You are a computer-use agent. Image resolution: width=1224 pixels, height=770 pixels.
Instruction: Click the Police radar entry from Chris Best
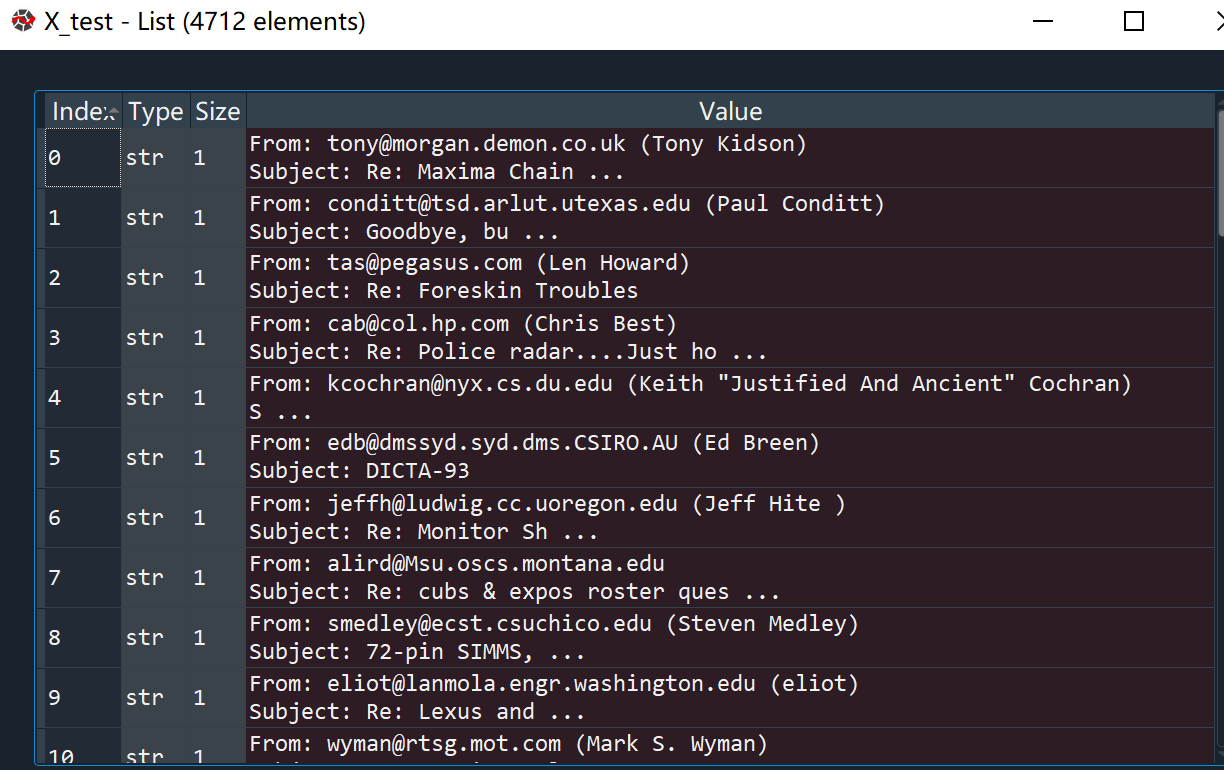click(730, 337)
